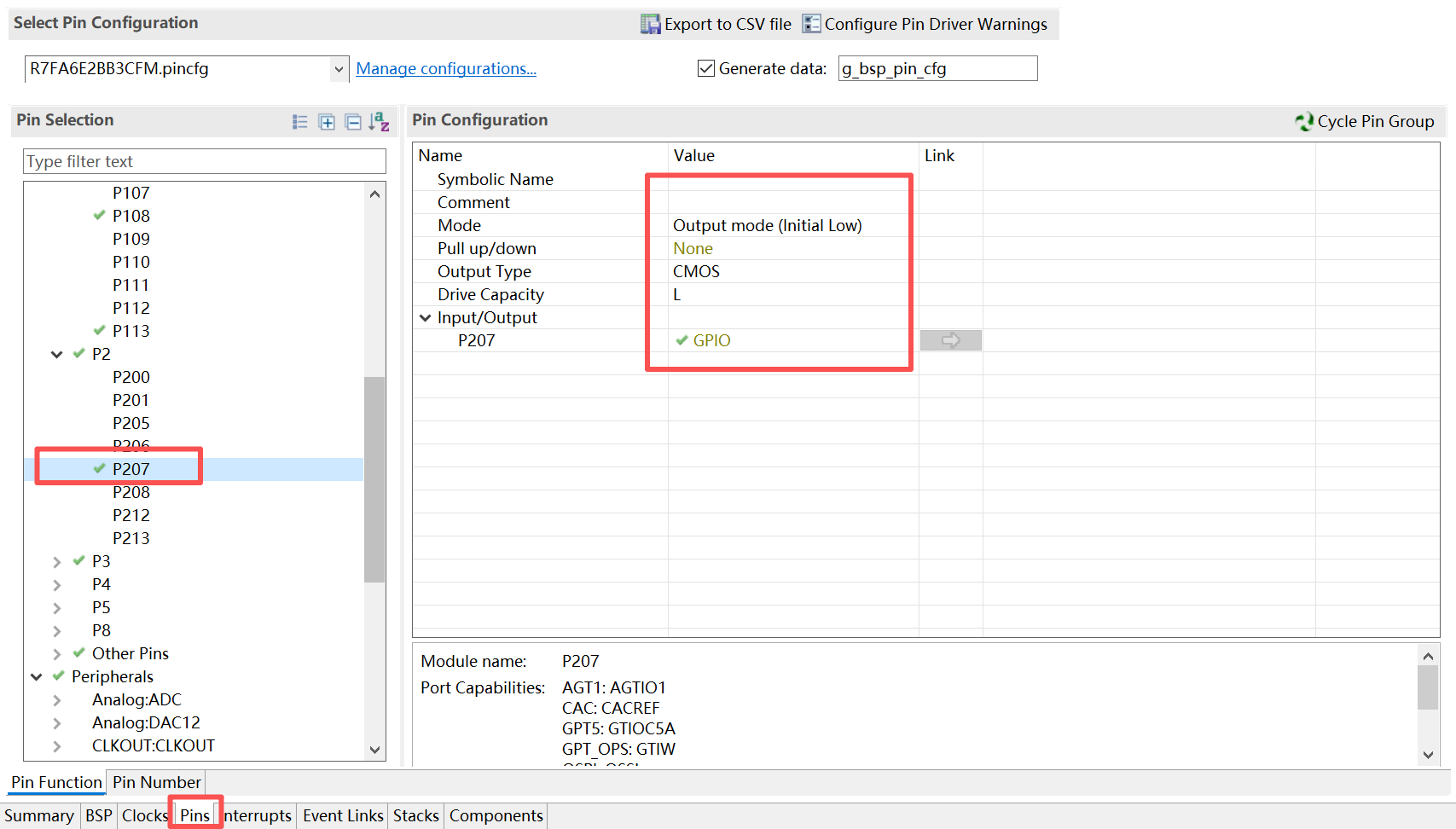1456x829 pixels.
Task: Click the P207 link arrow button
Action: pyautogui.click(x=951, y=340)
